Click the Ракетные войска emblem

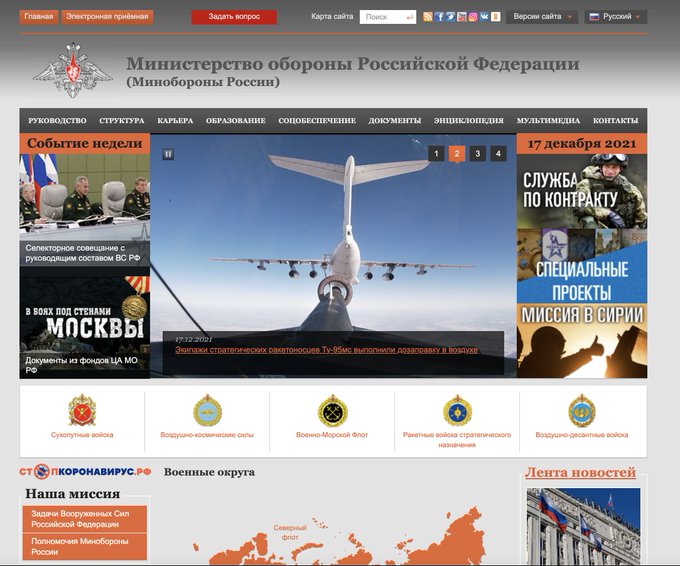457,410
